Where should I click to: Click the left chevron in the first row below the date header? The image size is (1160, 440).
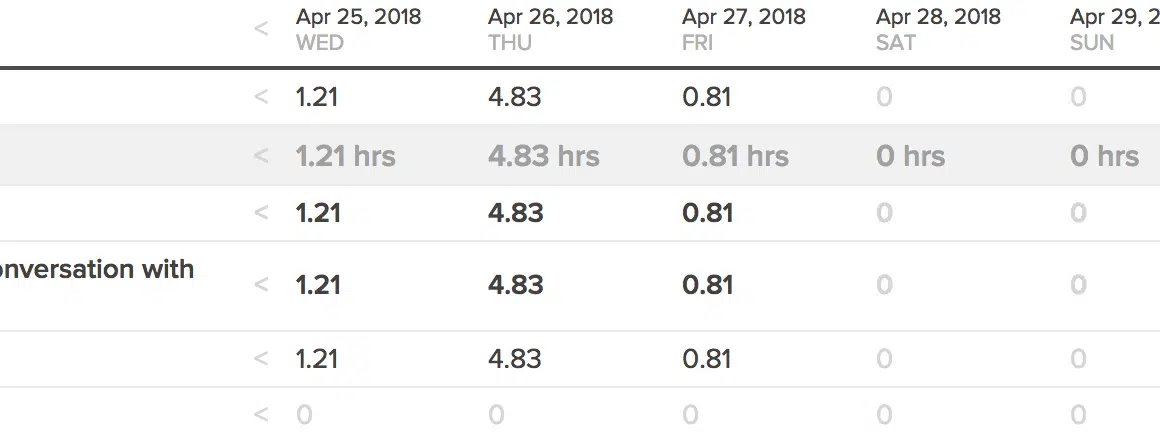point(261,97)
